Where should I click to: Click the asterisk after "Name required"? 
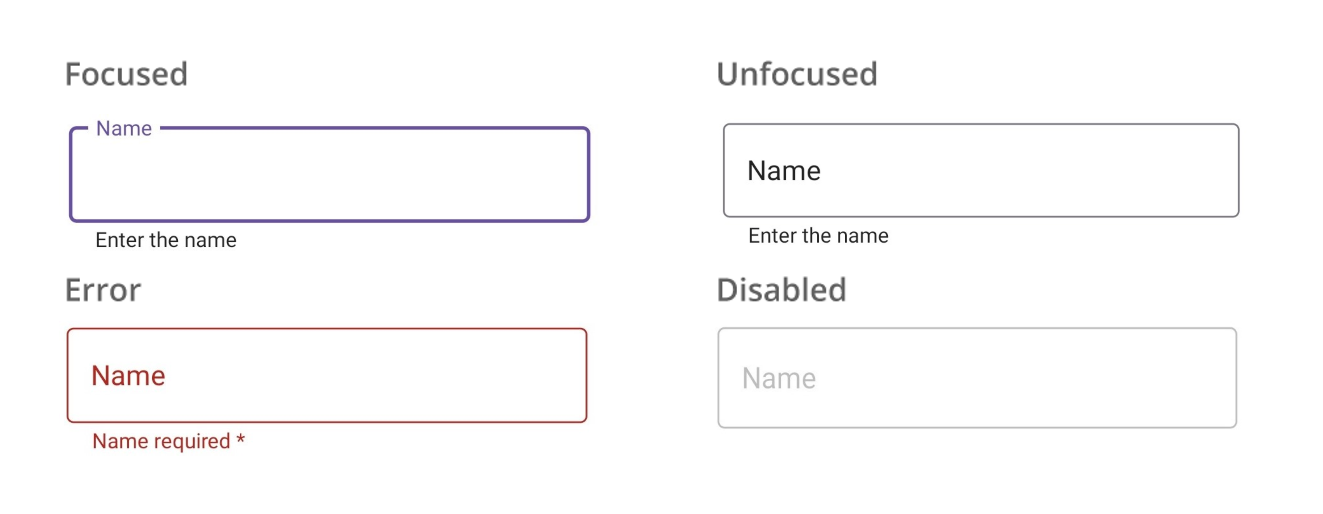pos(241,440)
